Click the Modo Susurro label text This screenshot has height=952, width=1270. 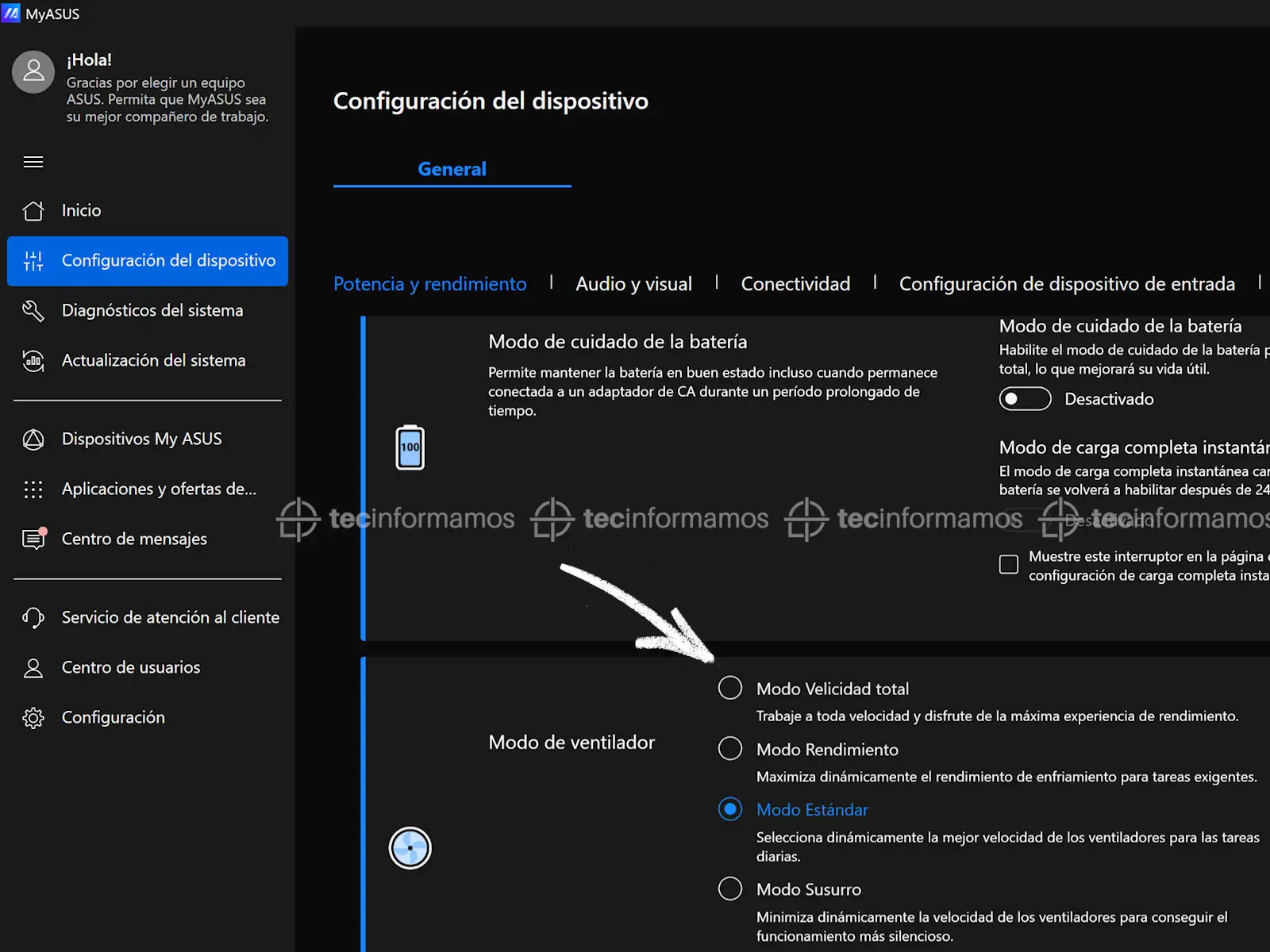tap(808, 889)
